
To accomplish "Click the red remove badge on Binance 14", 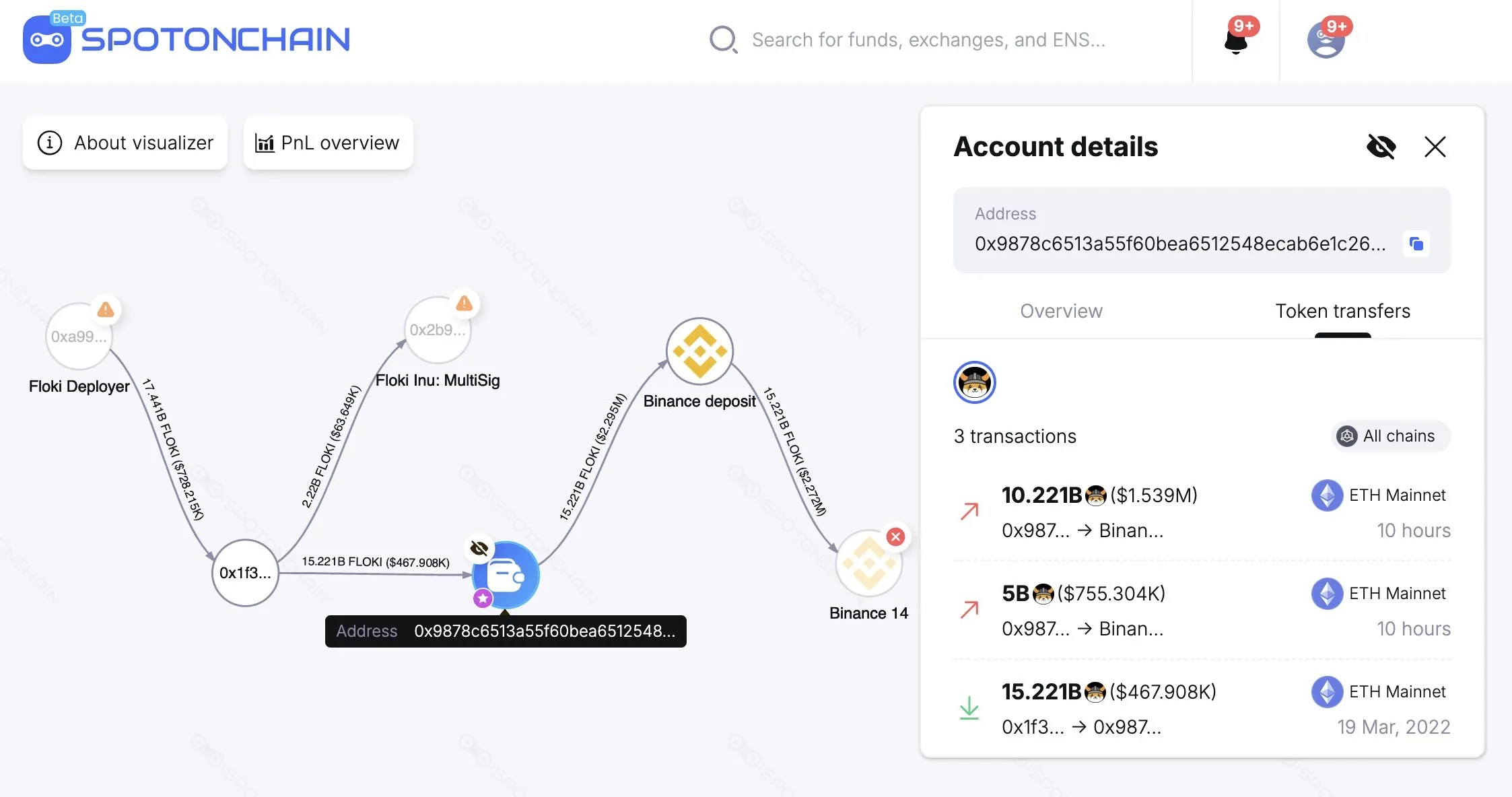I will (x=895, y=536).
